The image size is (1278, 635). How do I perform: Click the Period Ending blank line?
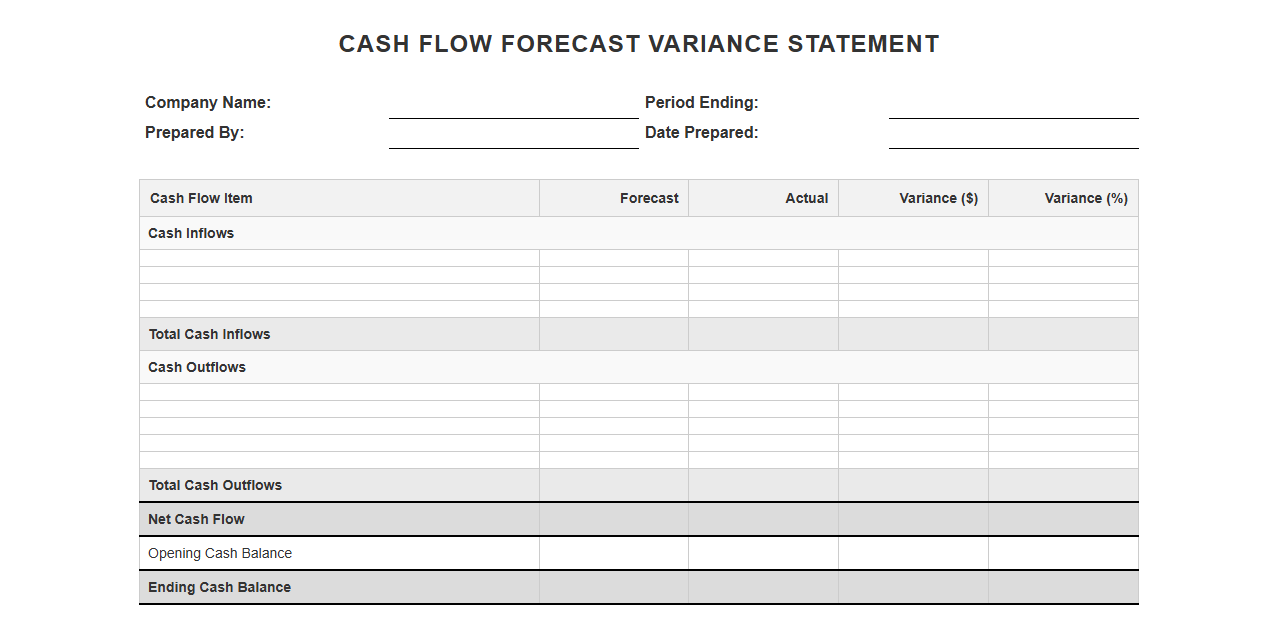pos(1013,104)
